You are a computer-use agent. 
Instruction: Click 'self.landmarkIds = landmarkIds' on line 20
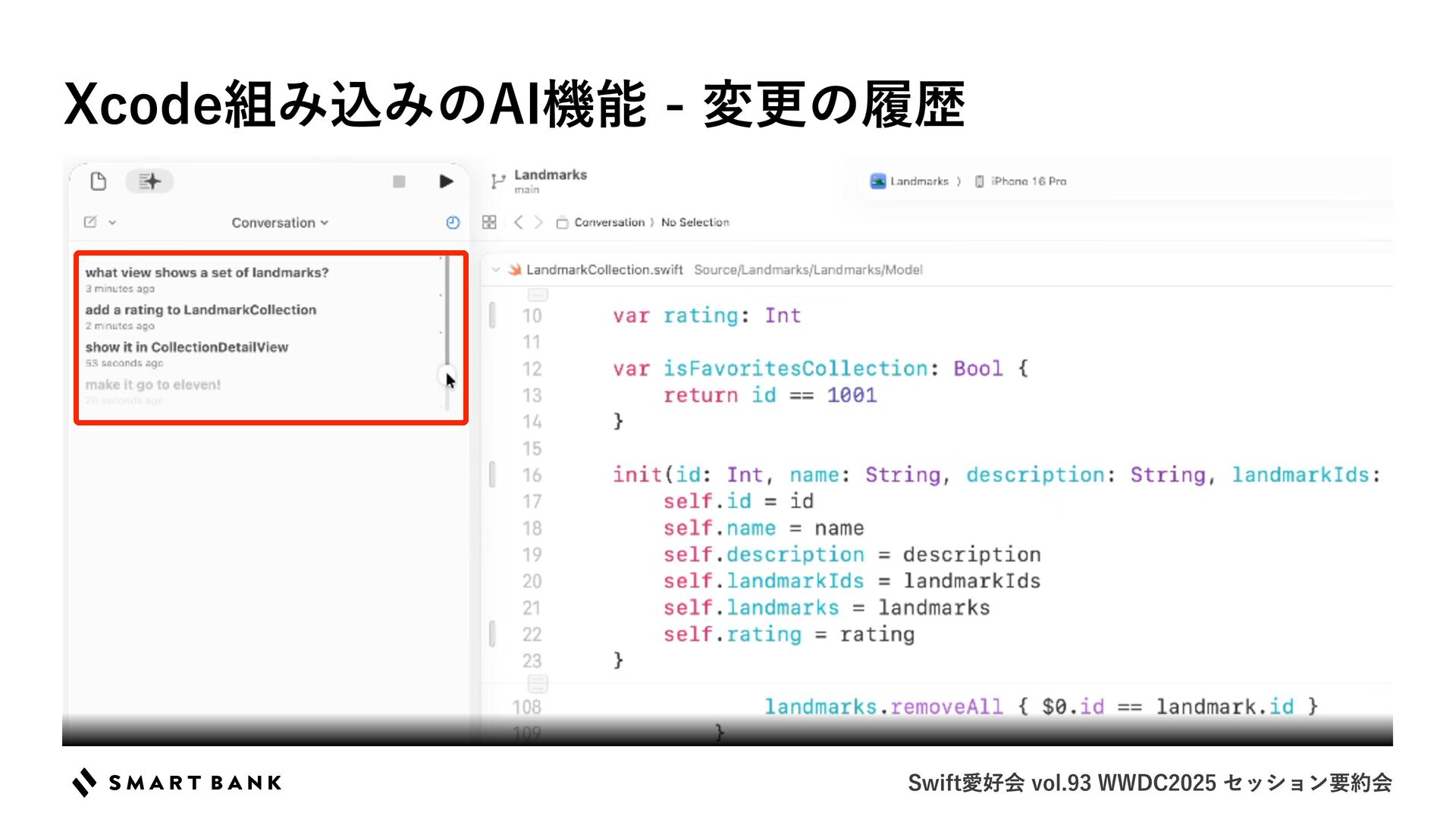point(852,581)
